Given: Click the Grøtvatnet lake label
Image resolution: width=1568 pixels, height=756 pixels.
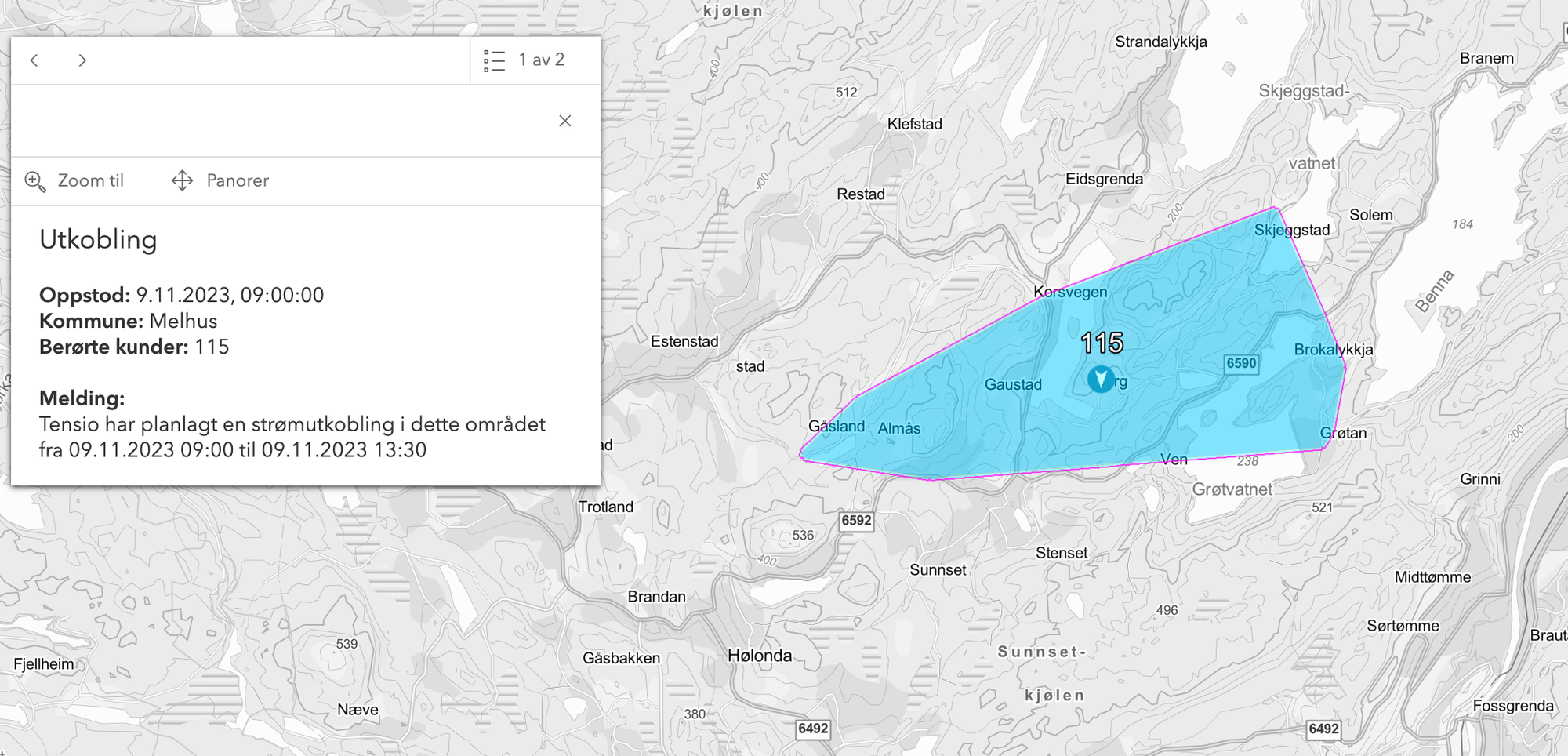Looking at the screenshot, I should (x=1232, y=489).
